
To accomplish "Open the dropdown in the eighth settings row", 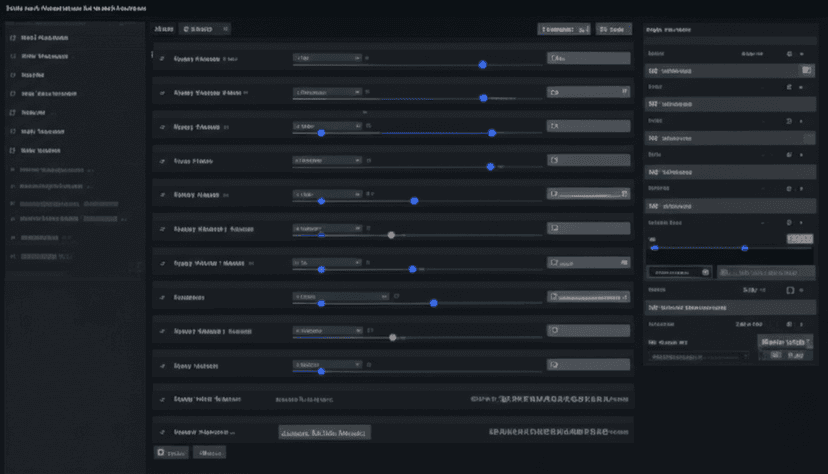I will click(x=340, y=297).
